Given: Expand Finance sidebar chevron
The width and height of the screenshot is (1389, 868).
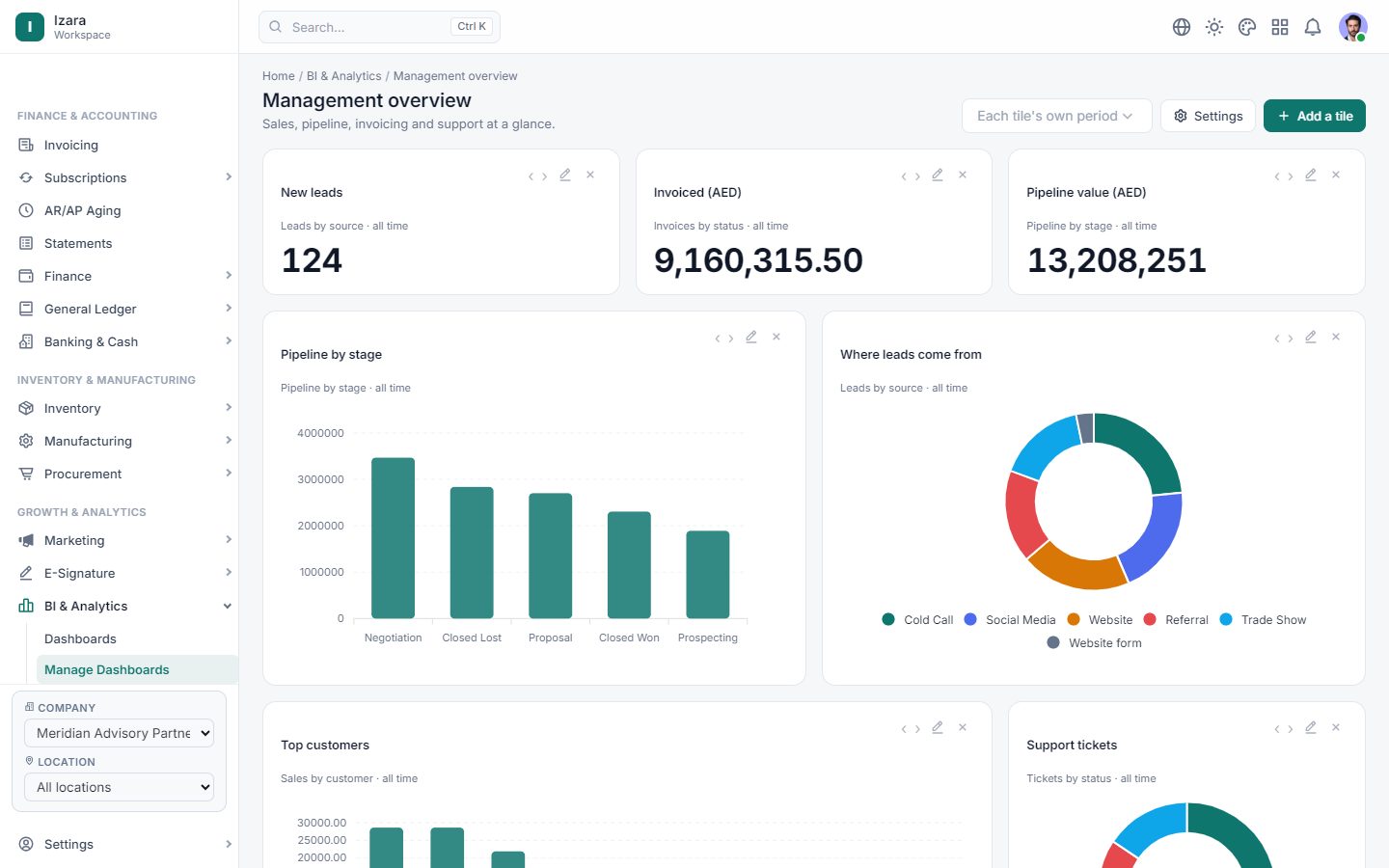Looking at the screenshot, I should tap(229, 275).
